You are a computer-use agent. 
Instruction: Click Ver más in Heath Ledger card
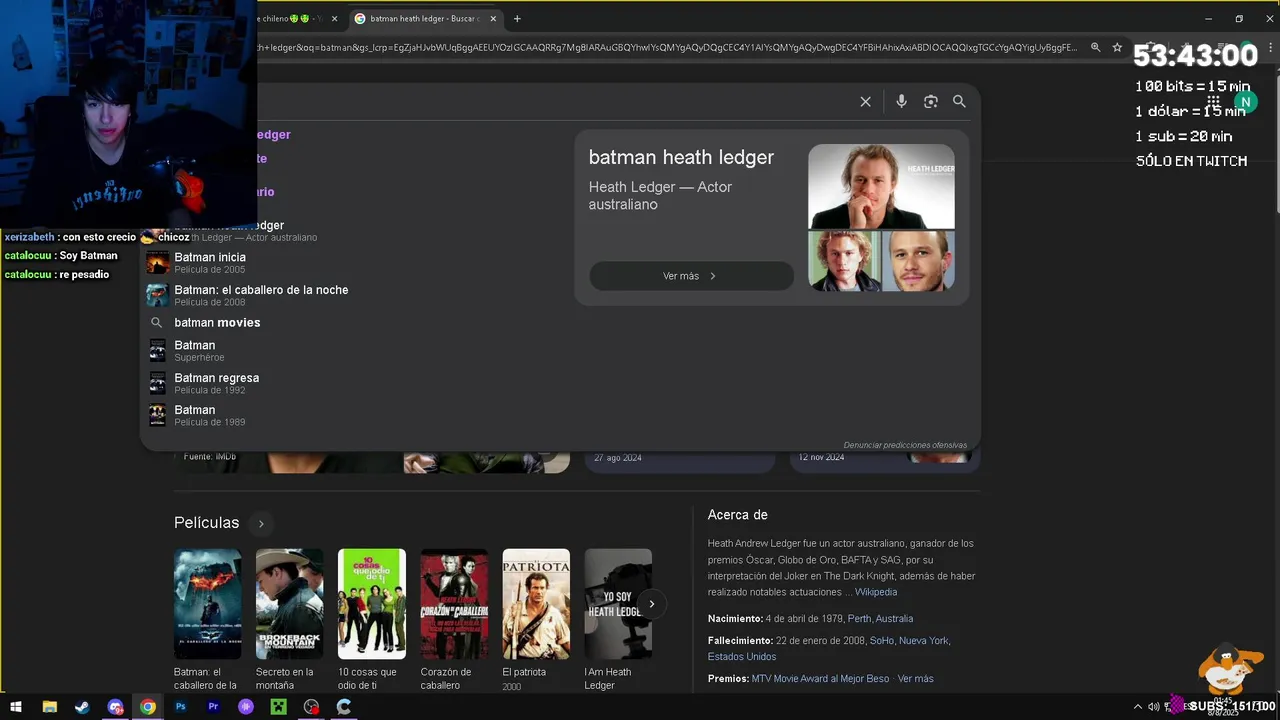pyautogui.click(x=691, y=276)
